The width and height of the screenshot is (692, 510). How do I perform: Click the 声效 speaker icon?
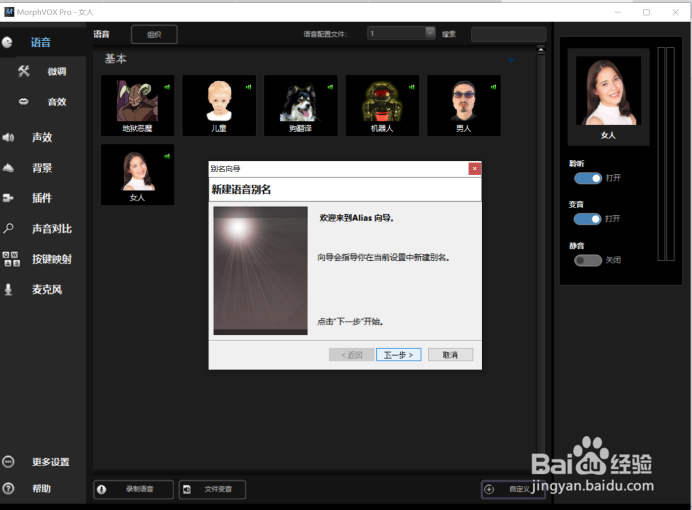tap(8, 137)
